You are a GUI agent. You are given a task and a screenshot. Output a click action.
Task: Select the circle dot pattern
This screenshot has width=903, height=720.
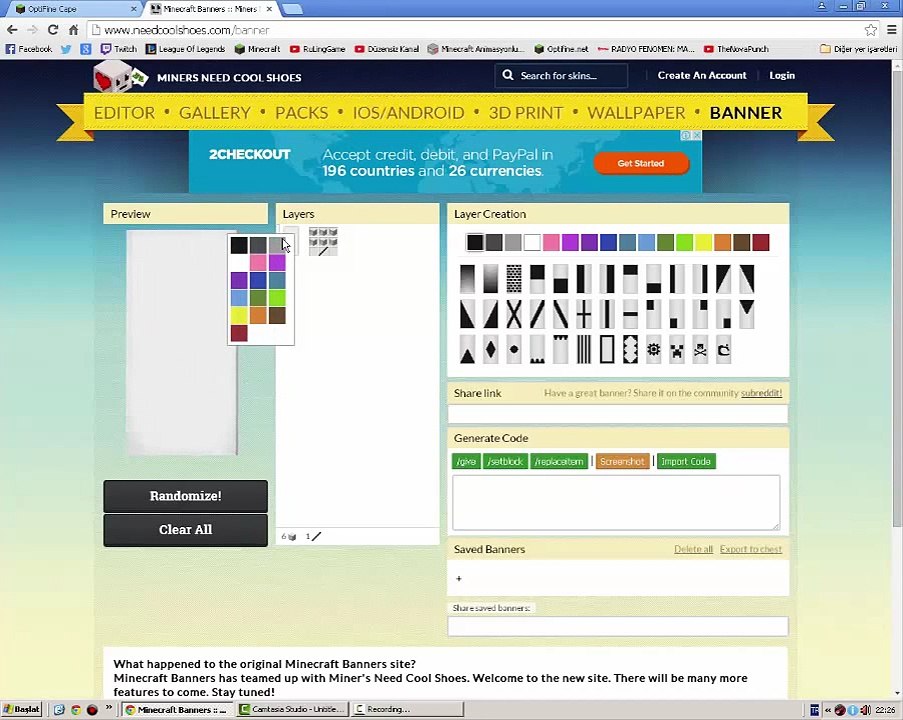(x=514, y=349)
